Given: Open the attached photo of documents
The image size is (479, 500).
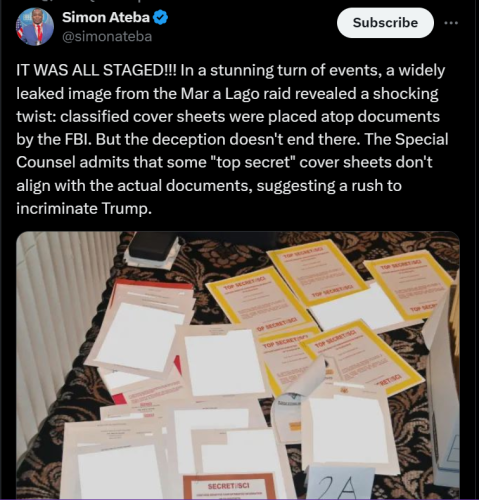Looking at the screenshot, I should [x=238, y=365].
